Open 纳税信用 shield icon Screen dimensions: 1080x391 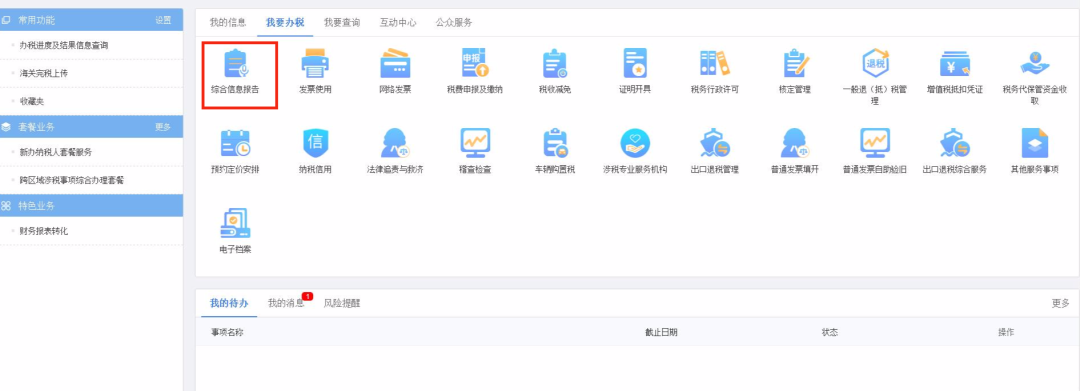[315, 143]
